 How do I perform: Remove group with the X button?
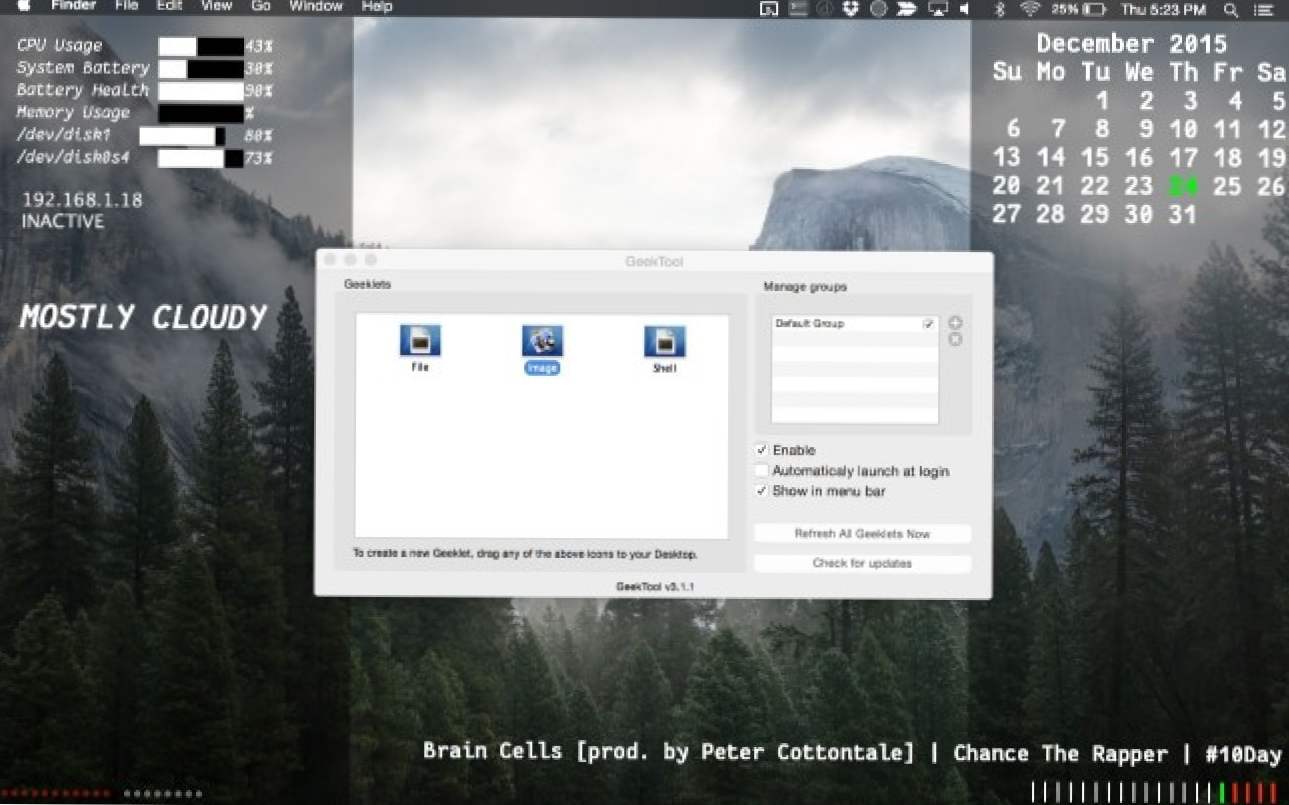pyautogui.click(x=955, y=340)
